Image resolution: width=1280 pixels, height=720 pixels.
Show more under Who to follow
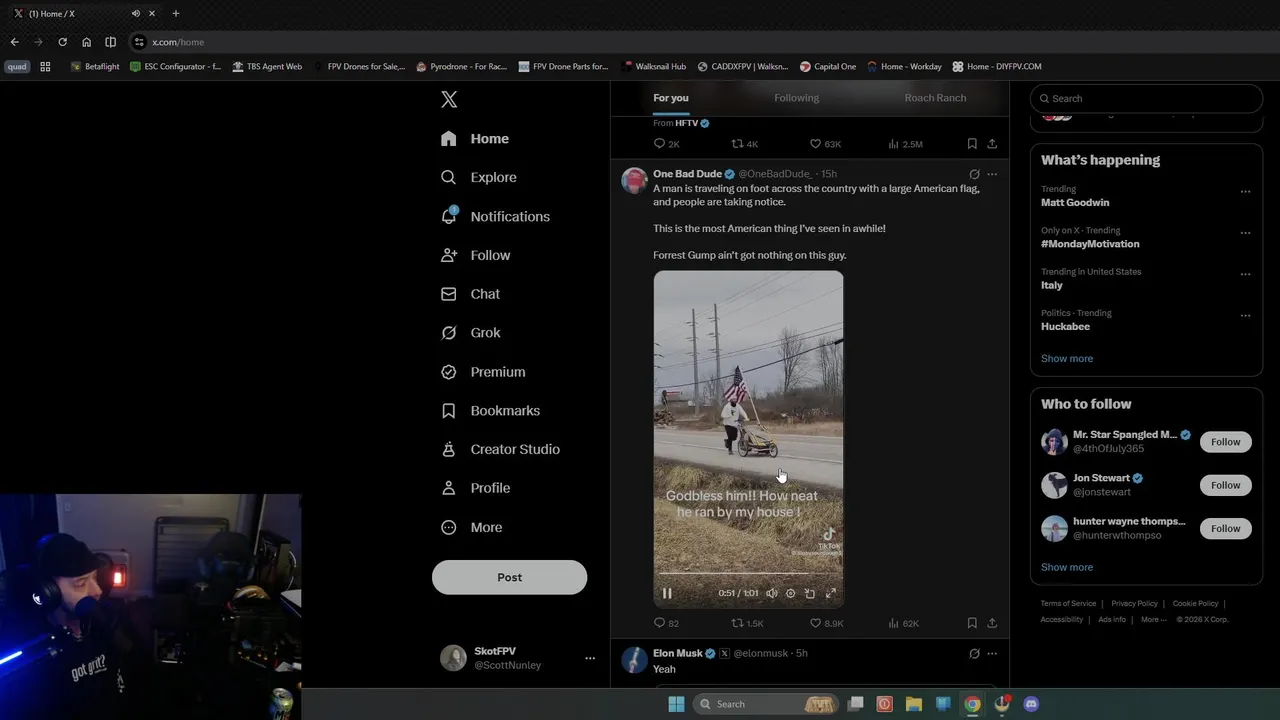(1067, 567)
